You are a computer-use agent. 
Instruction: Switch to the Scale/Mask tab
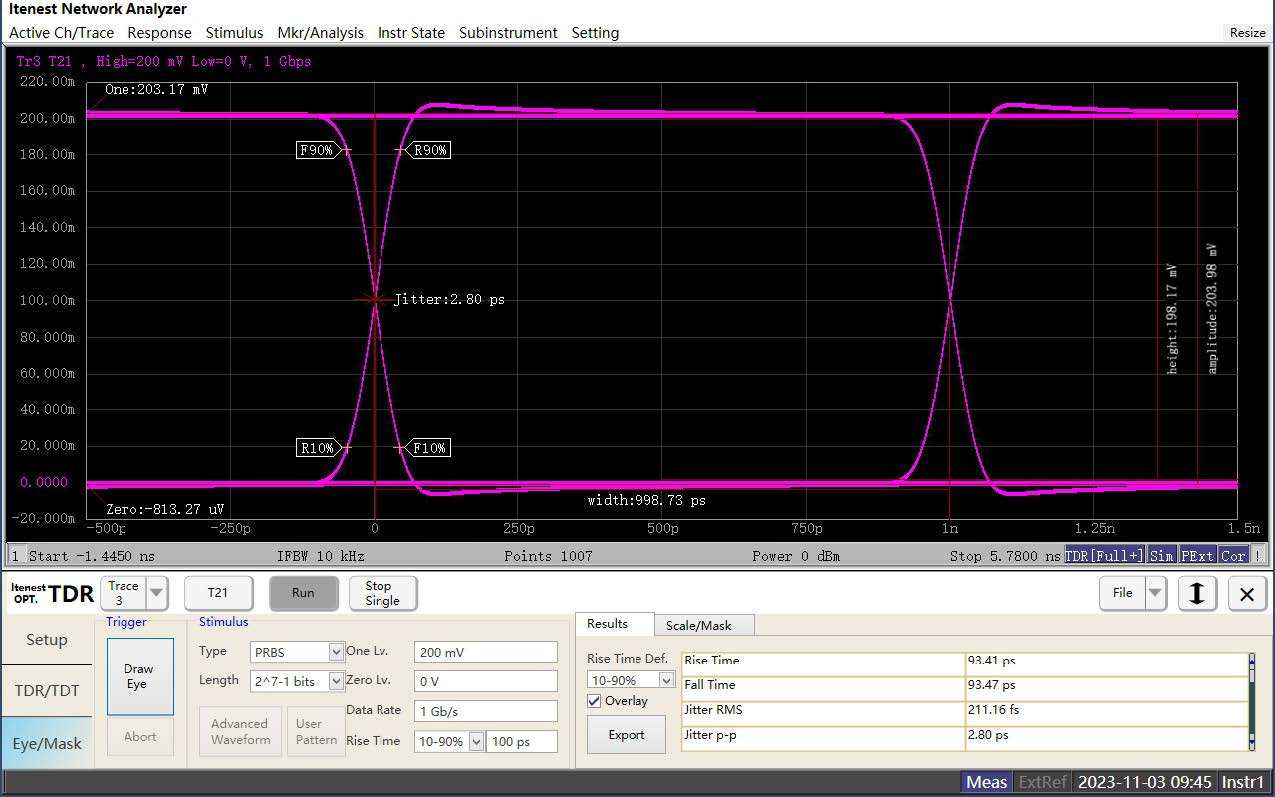pyautogui.click(x=698, y=625)
